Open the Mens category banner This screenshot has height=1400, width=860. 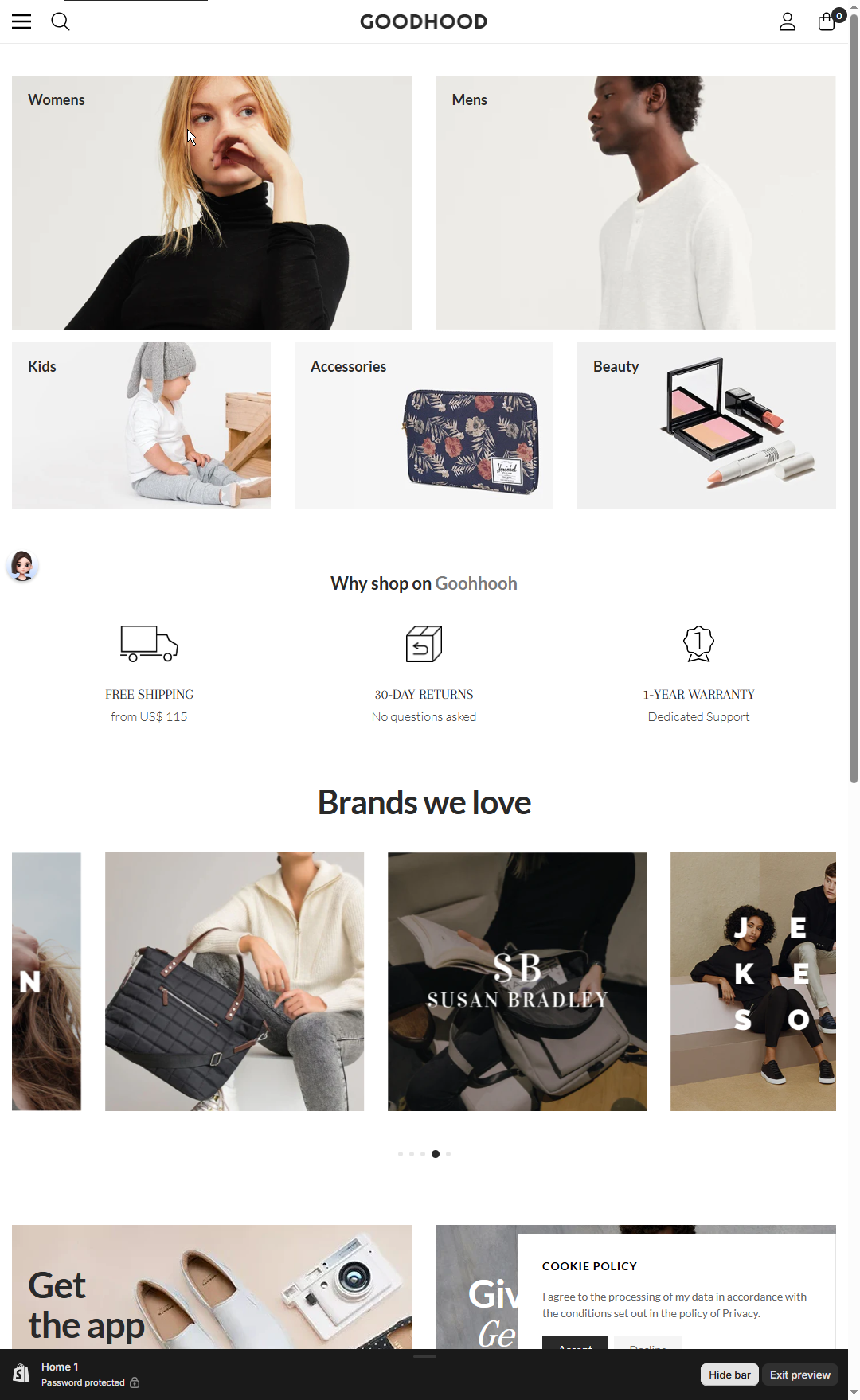tap(635, 203)
